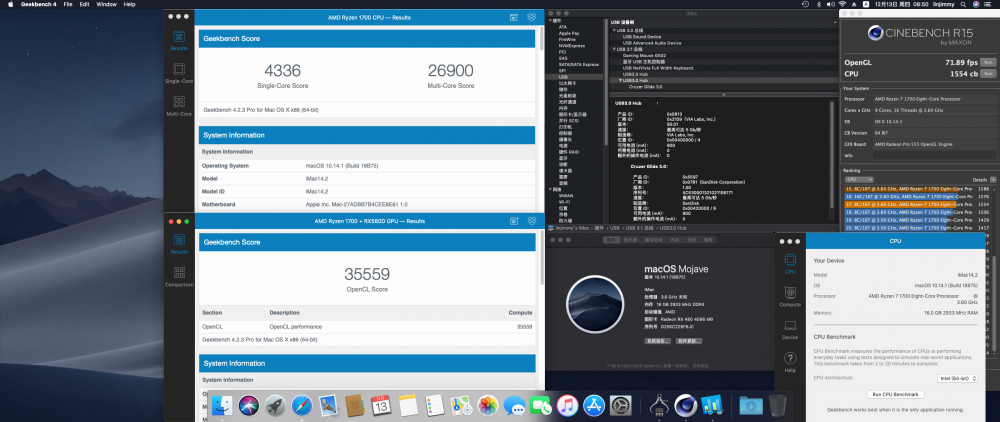This screenshot has height=422, width=1000.
Task: Open CPU Architecture Intel (64-bit) dropdown
Action: [958, 378]
